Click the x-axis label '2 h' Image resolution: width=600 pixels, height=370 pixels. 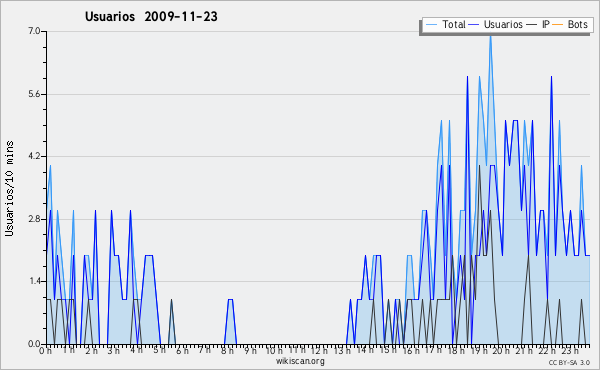click(x=91, y=351)
